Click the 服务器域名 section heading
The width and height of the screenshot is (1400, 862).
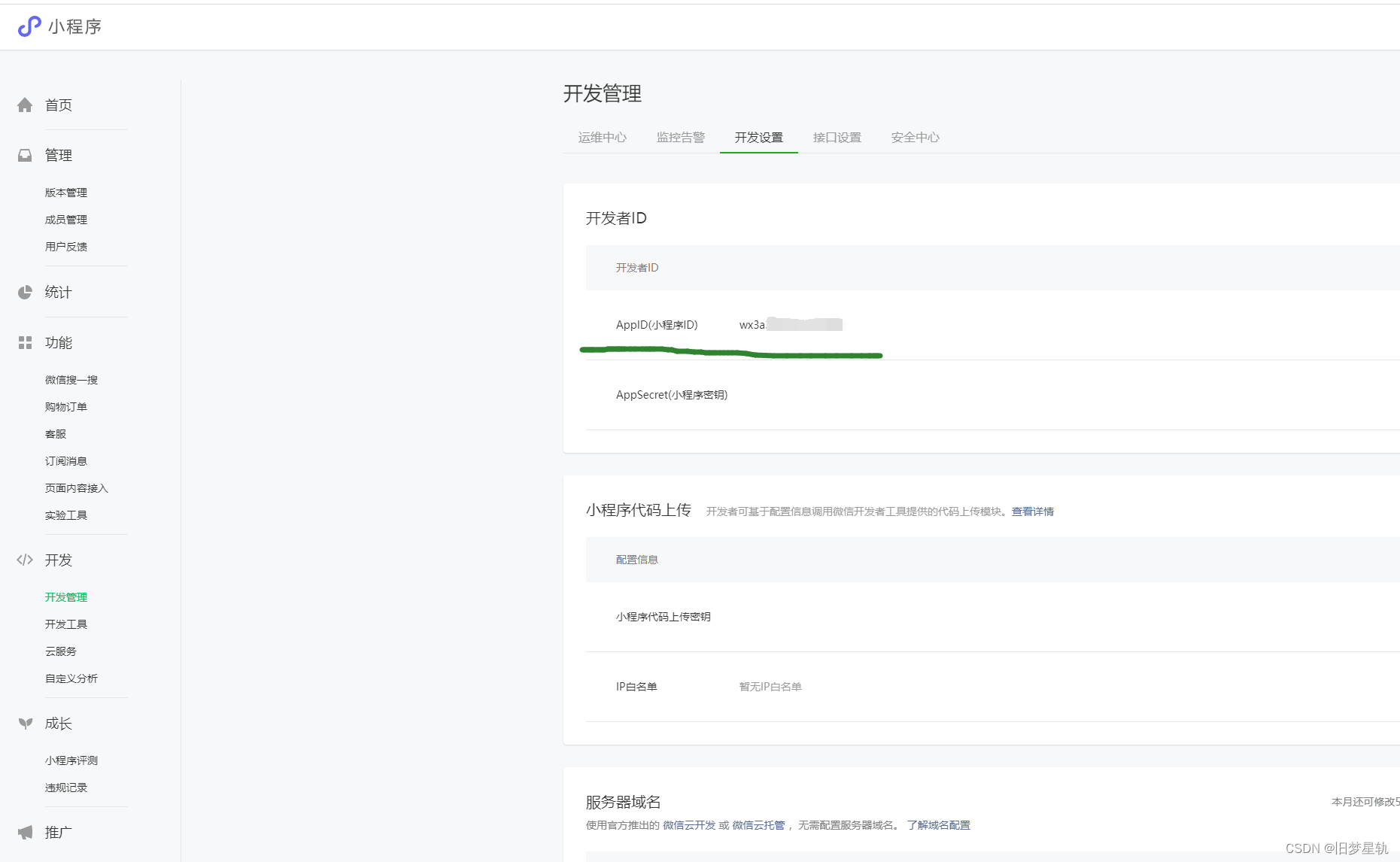pyautogui.click(x=624, y=802)
